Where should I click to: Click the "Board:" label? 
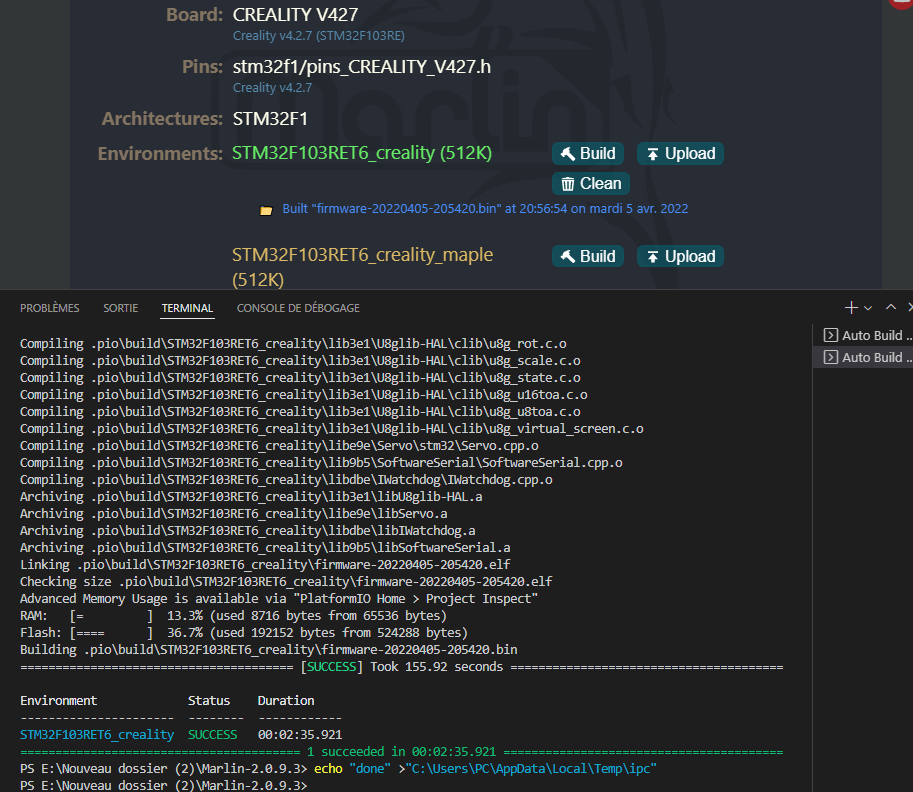pyautogui.click(x=194, y=15)
